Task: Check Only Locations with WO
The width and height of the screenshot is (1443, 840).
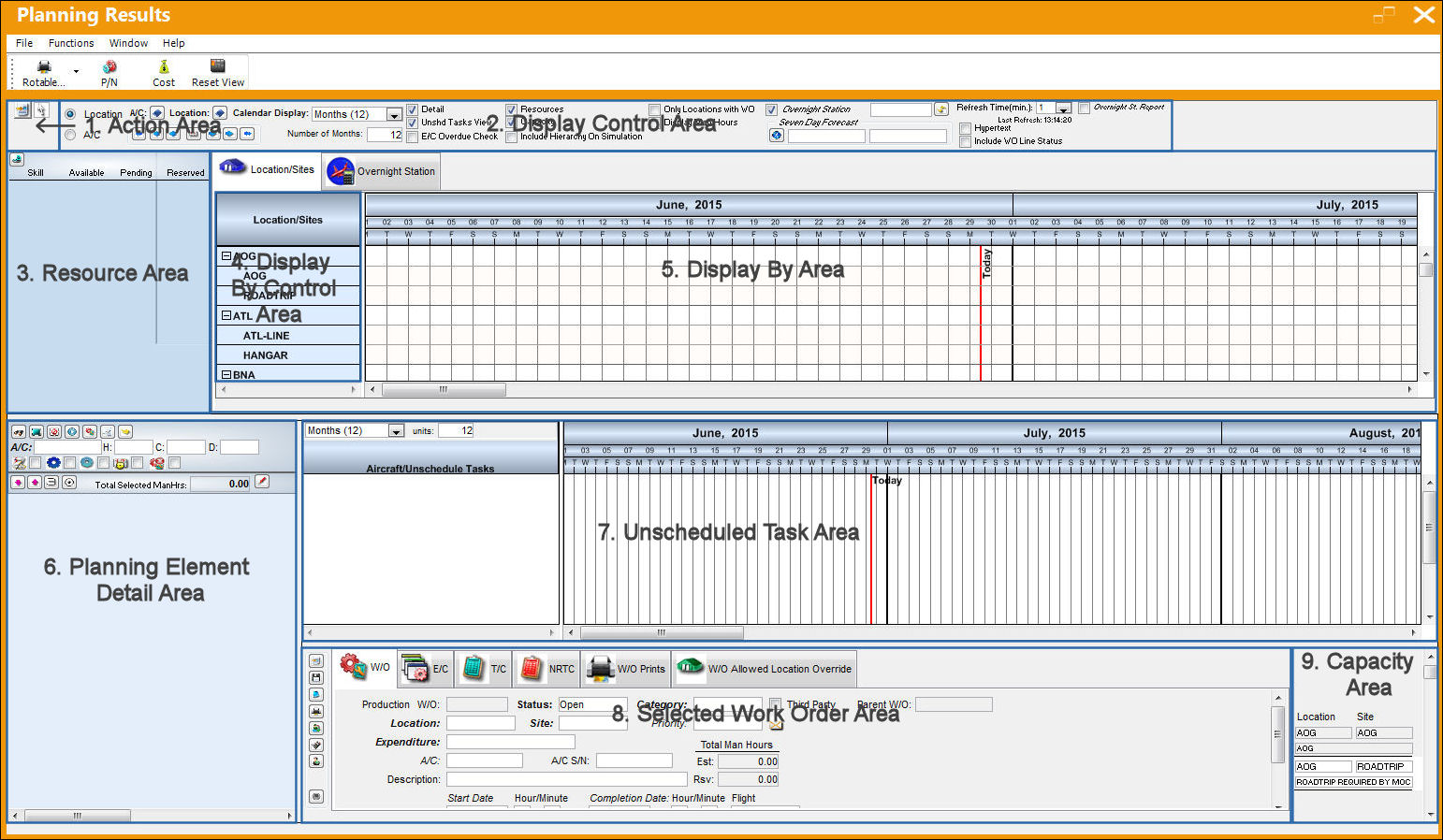Action: click(655, 109)
